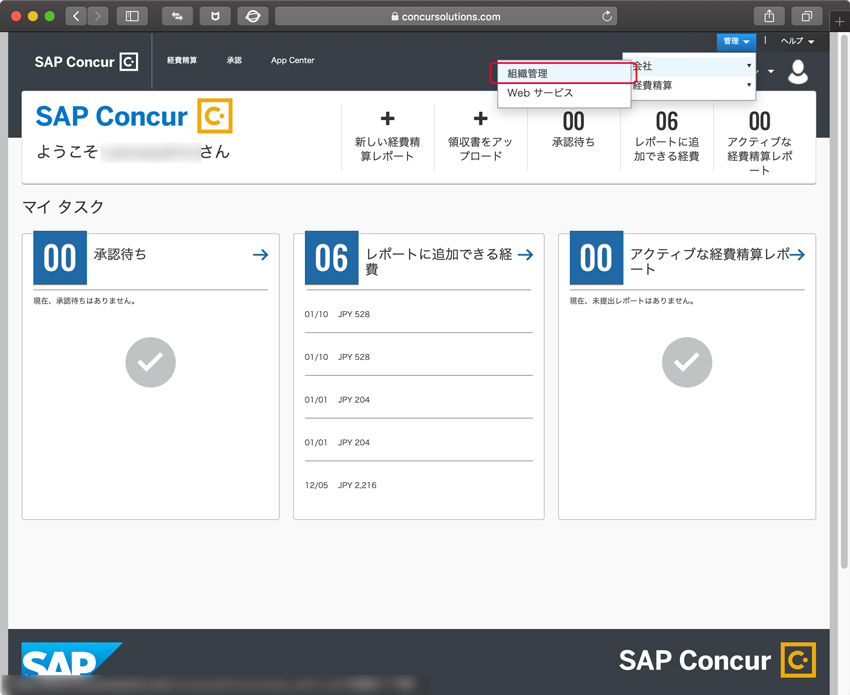Open the ヘルプ dropdown menu
Image resolution: width=850 pixels, height=695 pixels.
pyautogui.click(x=797, y=41)
